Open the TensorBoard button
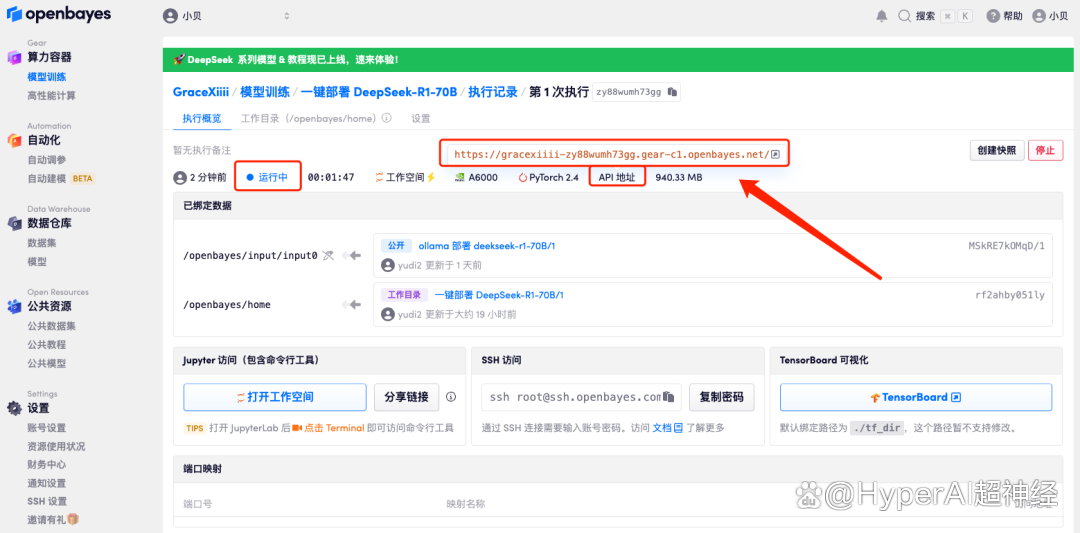The width and height of the screenshot is (1080, 533). pyautogui.click(x=914, y=397)
